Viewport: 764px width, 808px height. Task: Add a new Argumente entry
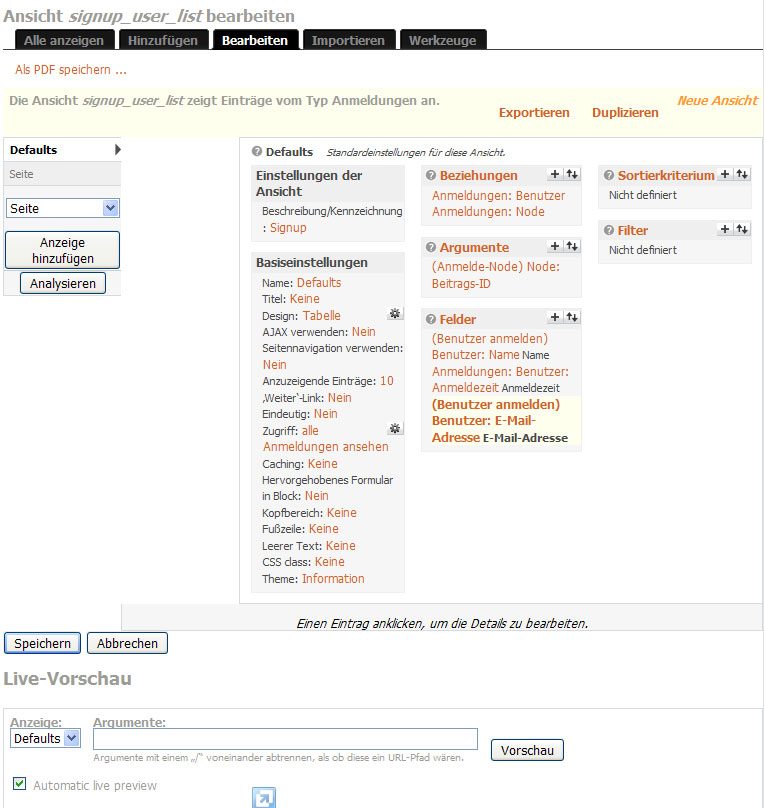555,246
